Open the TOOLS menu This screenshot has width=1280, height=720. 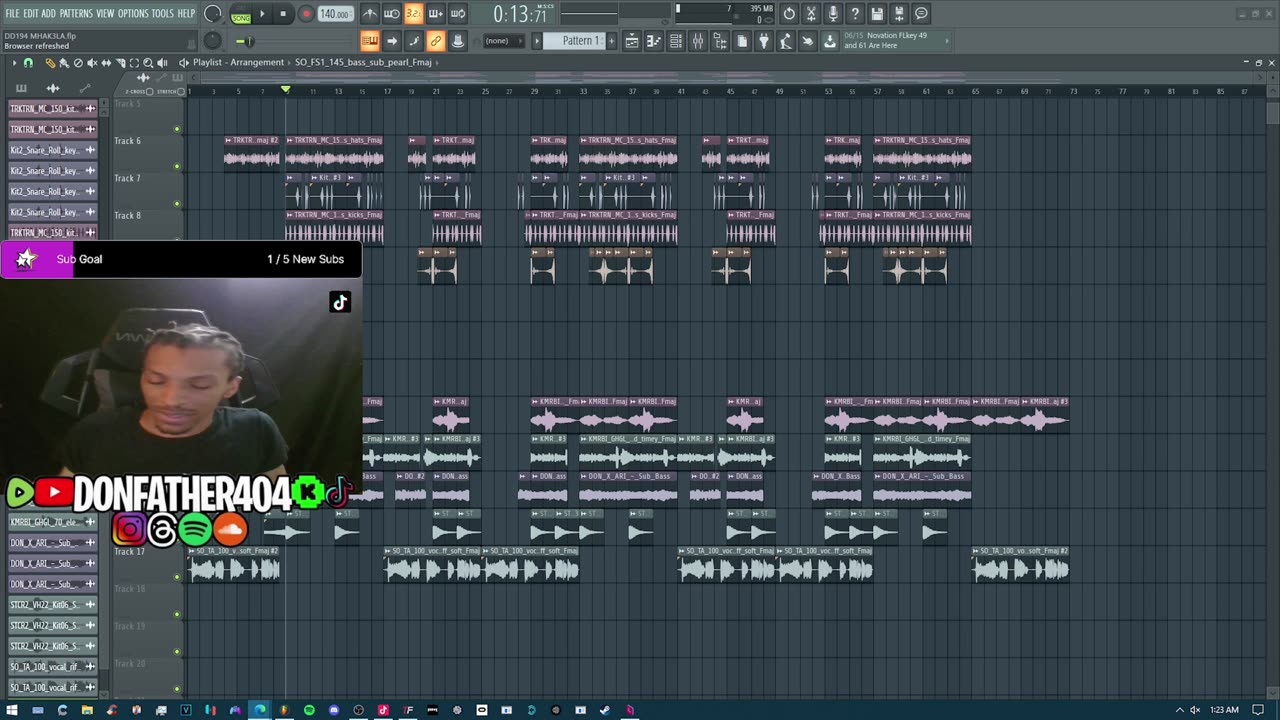click(x=163, y=13)
